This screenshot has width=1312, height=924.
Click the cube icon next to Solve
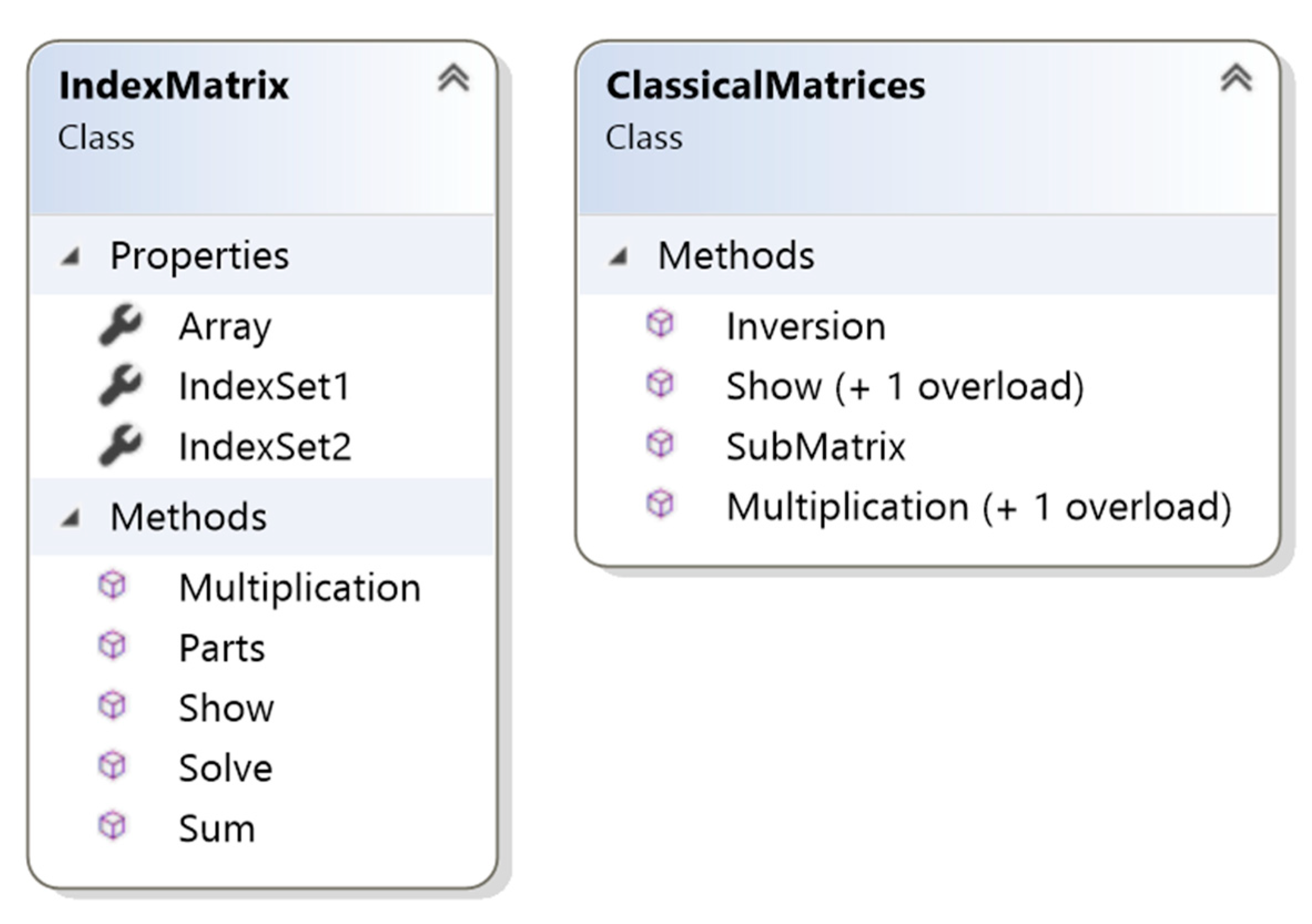coord(112,766)
